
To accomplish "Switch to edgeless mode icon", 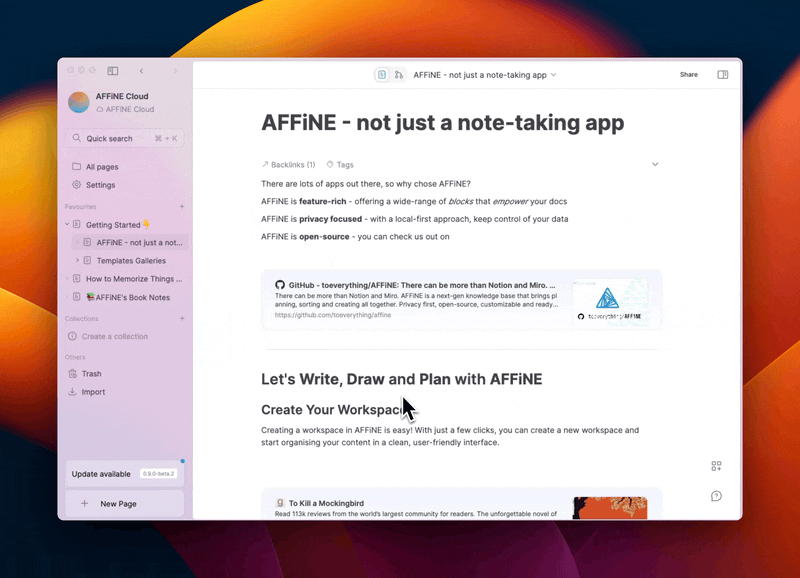I will pos(399,75).
